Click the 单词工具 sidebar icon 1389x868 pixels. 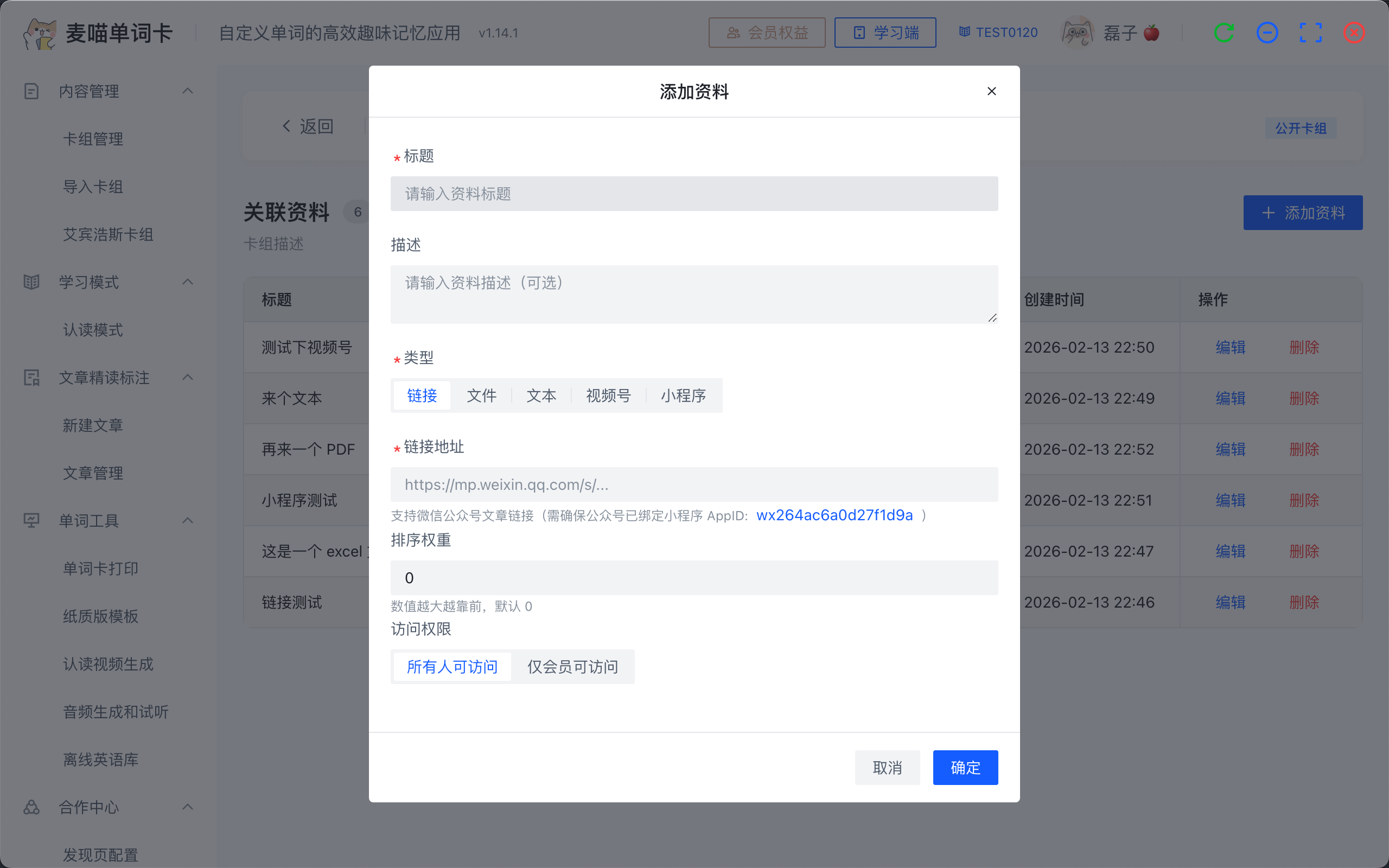[31, 521]
